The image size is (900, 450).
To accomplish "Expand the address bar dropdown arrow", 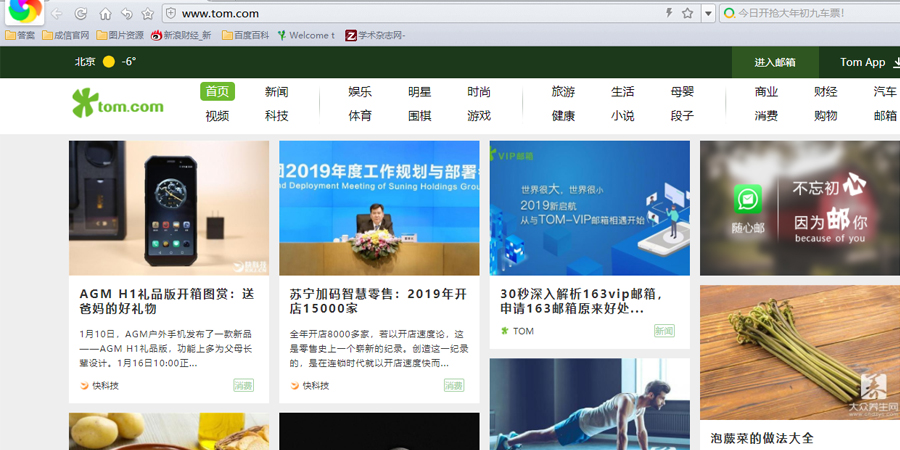I will 708,13.
